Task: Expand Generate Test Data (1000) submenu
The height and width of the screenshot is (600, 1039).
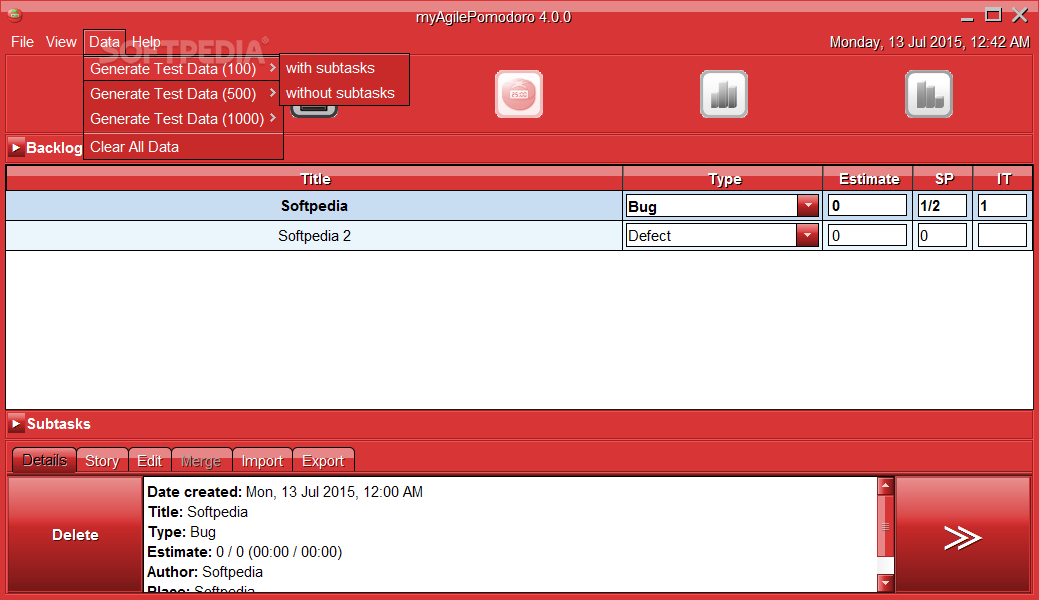Action: (x=183, y=119)
